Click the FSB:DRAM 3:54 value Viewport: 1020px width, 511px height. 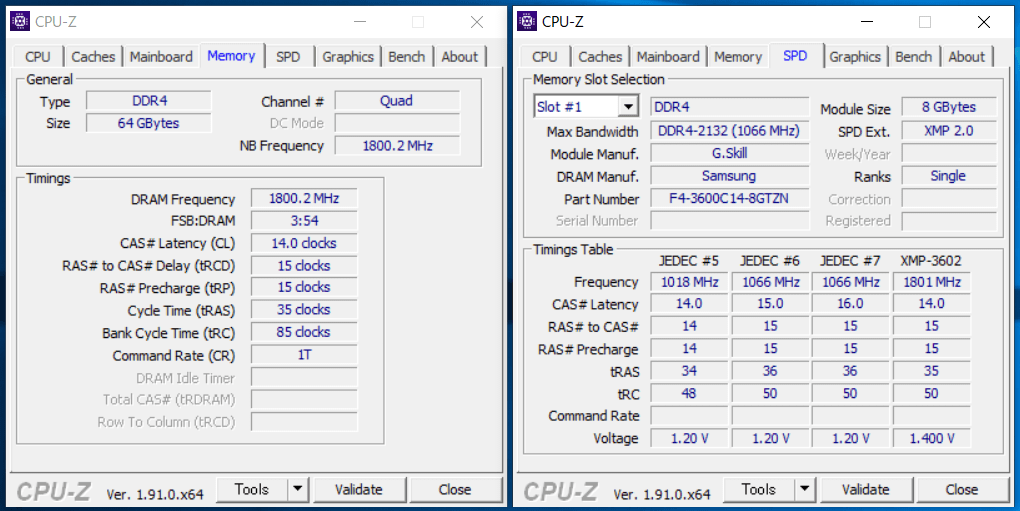pyautogui.click(x=304, y=220)
